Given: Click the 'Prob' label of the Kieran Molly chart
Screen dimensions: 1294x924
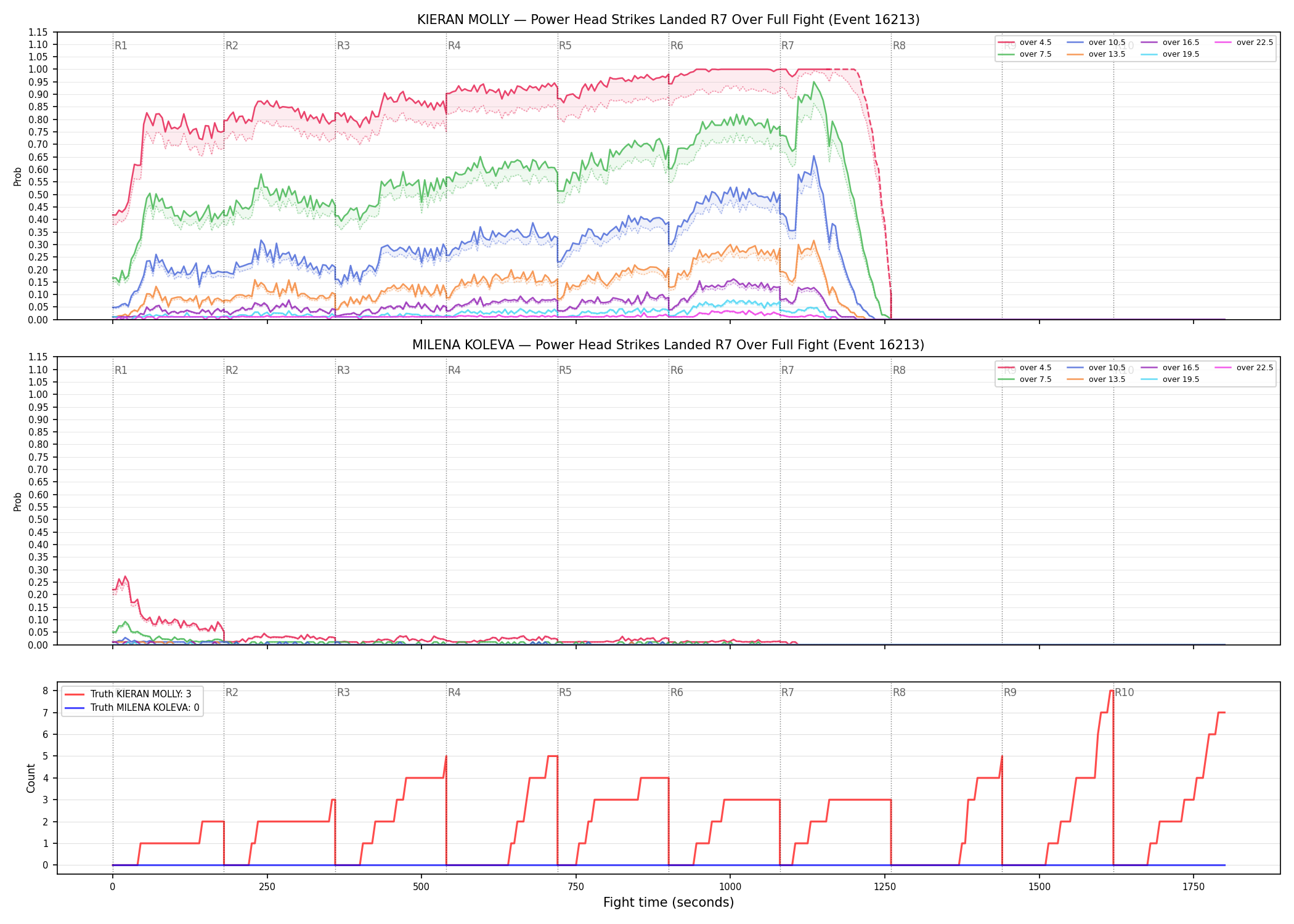Looking at the screenshot, I should click(18, 176).
